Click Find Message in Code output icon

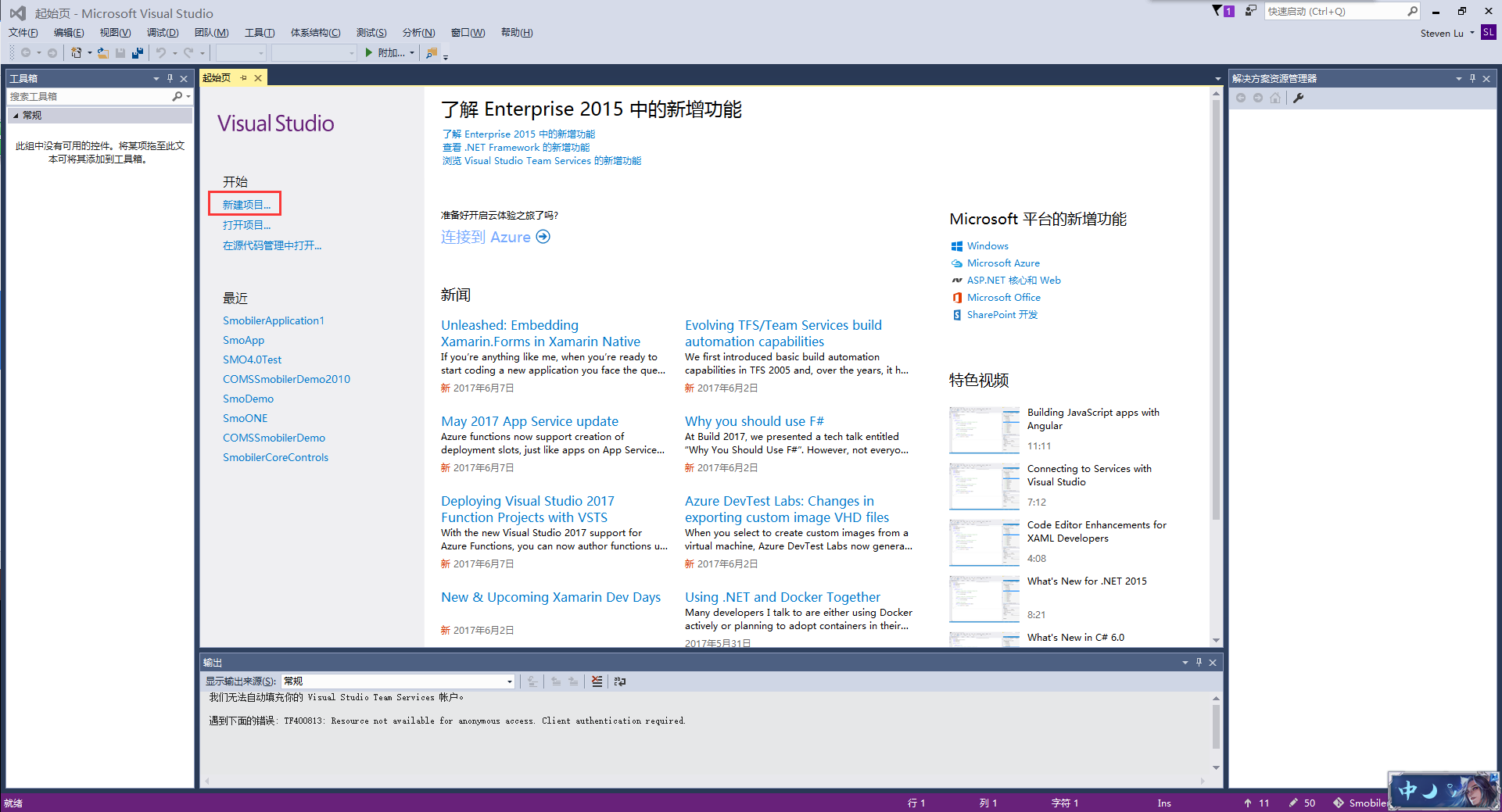coord(532,681)
